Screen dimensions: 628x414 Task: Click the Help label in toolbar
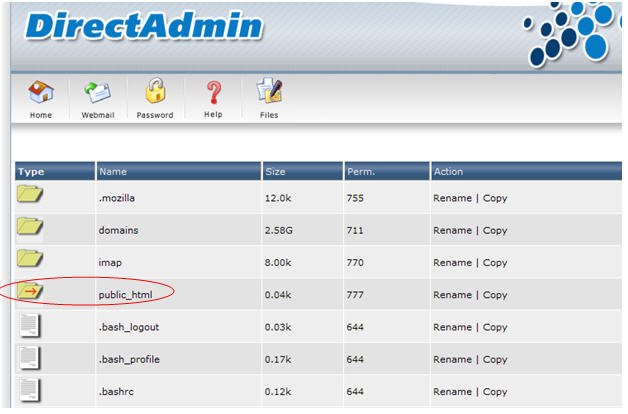pos(213,115)
